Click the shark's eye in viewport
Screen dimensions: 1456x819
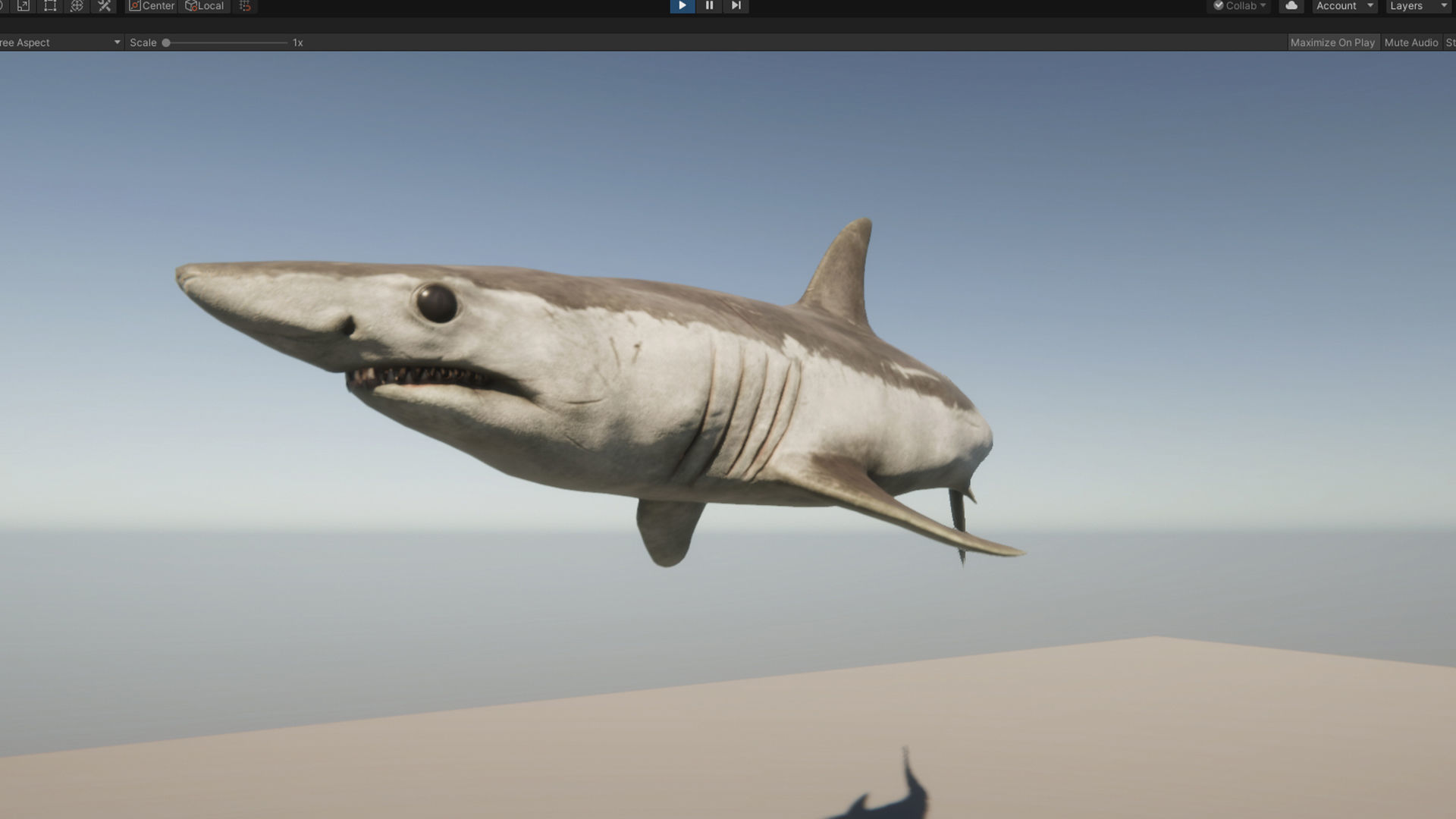(x=437, y=303)
